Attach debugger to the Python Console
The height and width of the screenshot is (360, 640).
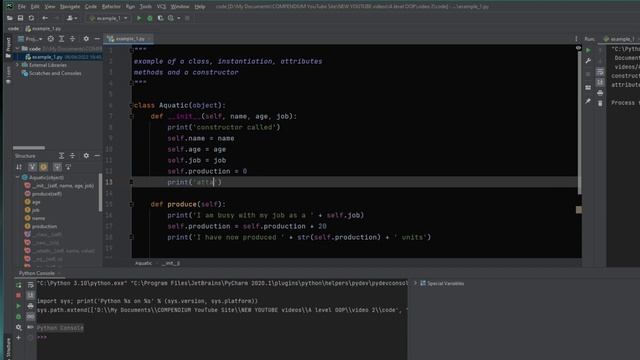(18, 316)
